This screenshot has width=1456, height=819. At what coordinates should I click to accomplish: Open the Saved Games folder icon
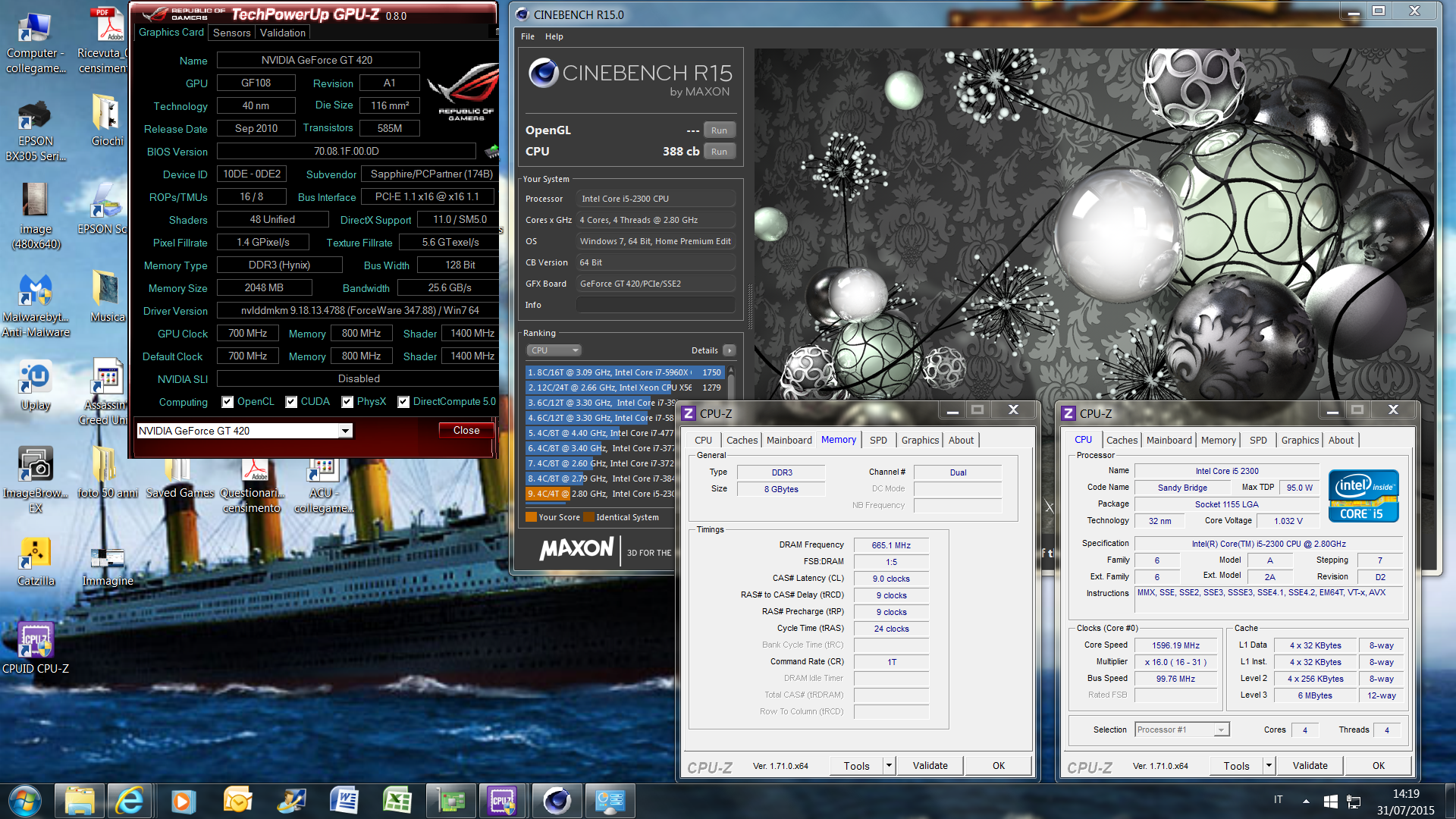[x=180, y=479]
